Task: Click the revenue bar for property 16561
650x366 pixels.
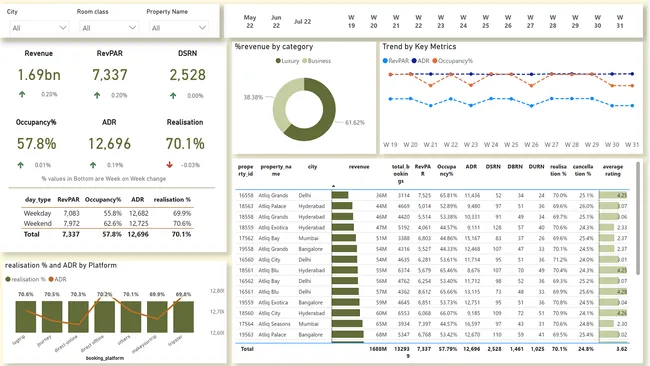Action: click(345, 292)
